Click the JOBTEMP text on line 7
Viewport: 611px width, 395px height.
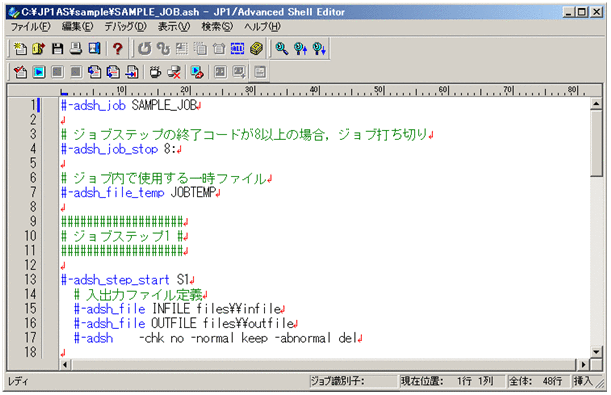pyautogui.click(x=193, y=192)
